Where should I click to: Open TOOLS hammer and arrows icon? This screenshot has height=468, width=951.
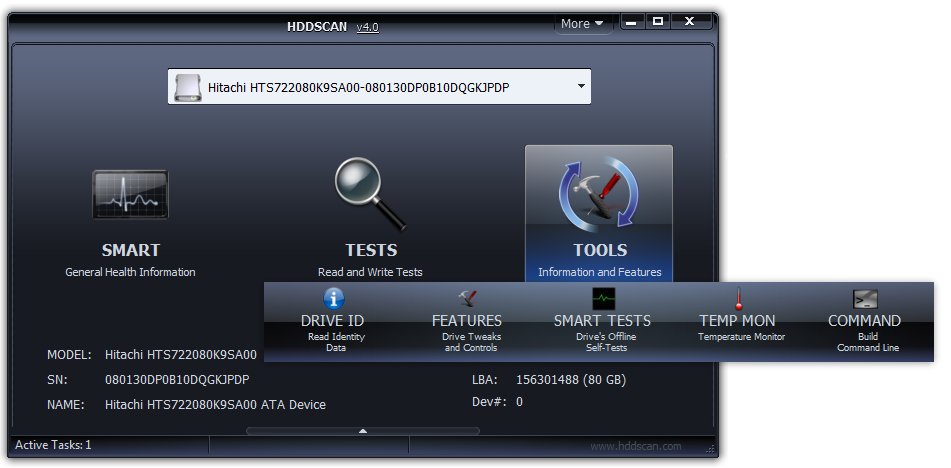click(x=598, y=194)
